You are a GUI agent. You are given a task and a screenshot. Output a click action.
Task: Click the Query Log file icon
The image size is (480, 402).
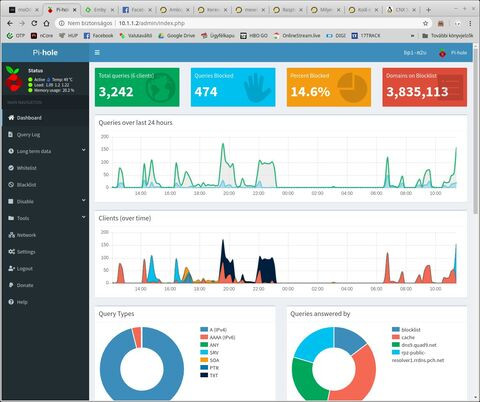click(11, 134)
